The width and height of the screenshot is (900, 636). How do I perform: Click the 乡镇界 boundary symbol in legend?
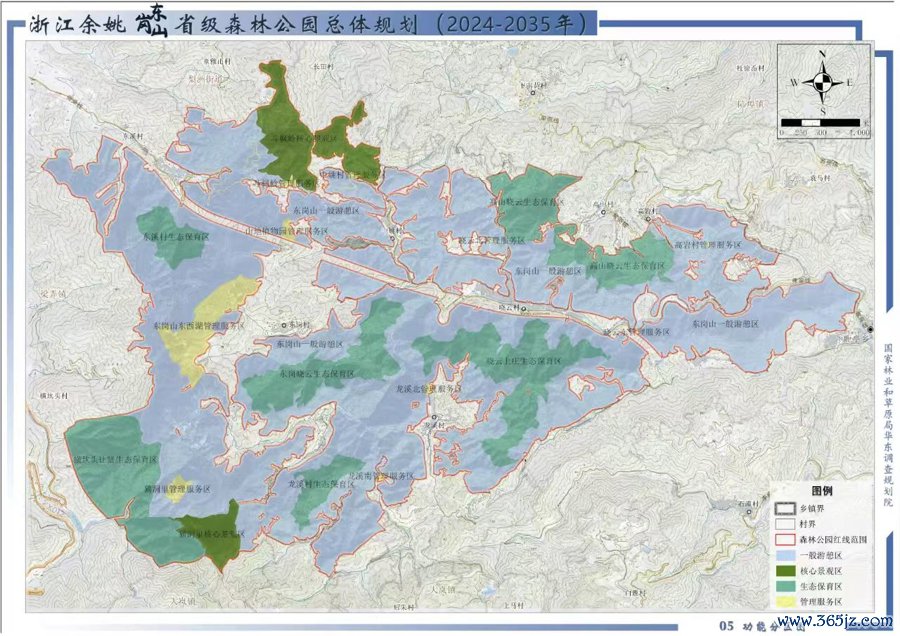[x=783, y=509]
